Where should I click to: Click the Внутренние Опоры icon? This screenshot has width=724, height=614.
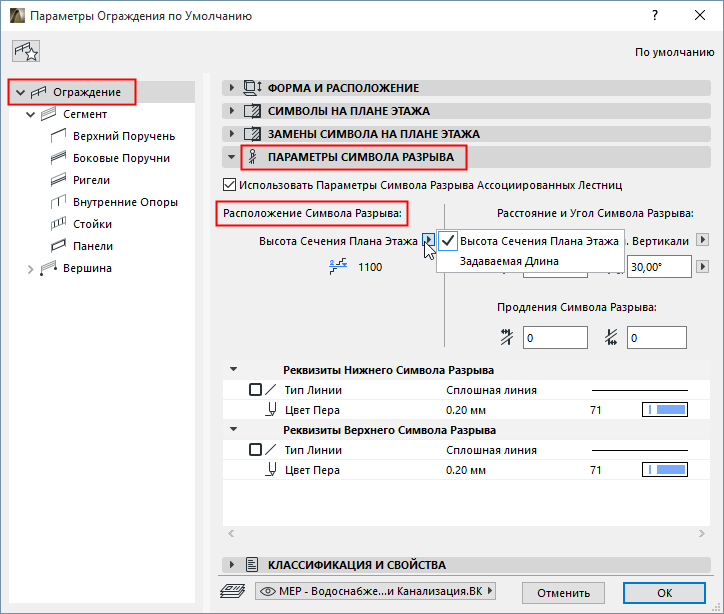click(58, 202)
